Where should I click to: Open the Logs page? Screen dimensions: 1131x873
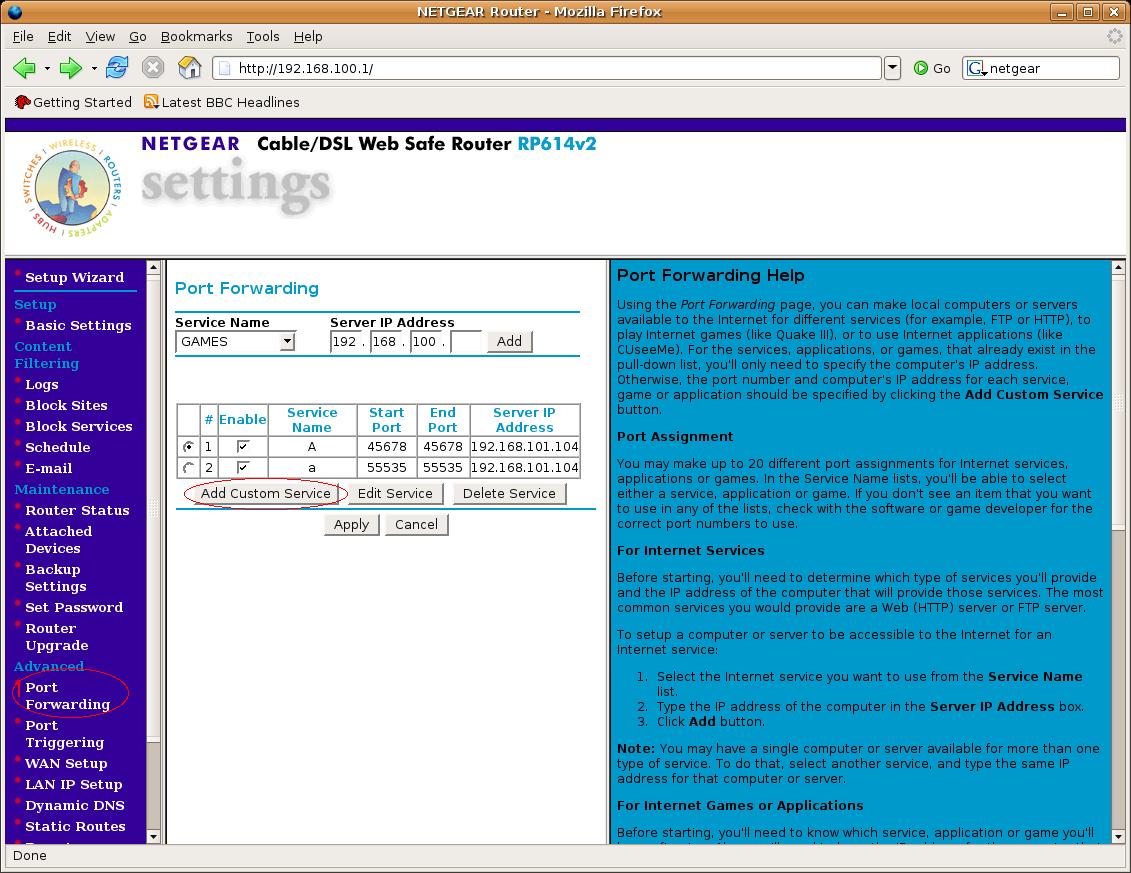[x=42, y=385]
